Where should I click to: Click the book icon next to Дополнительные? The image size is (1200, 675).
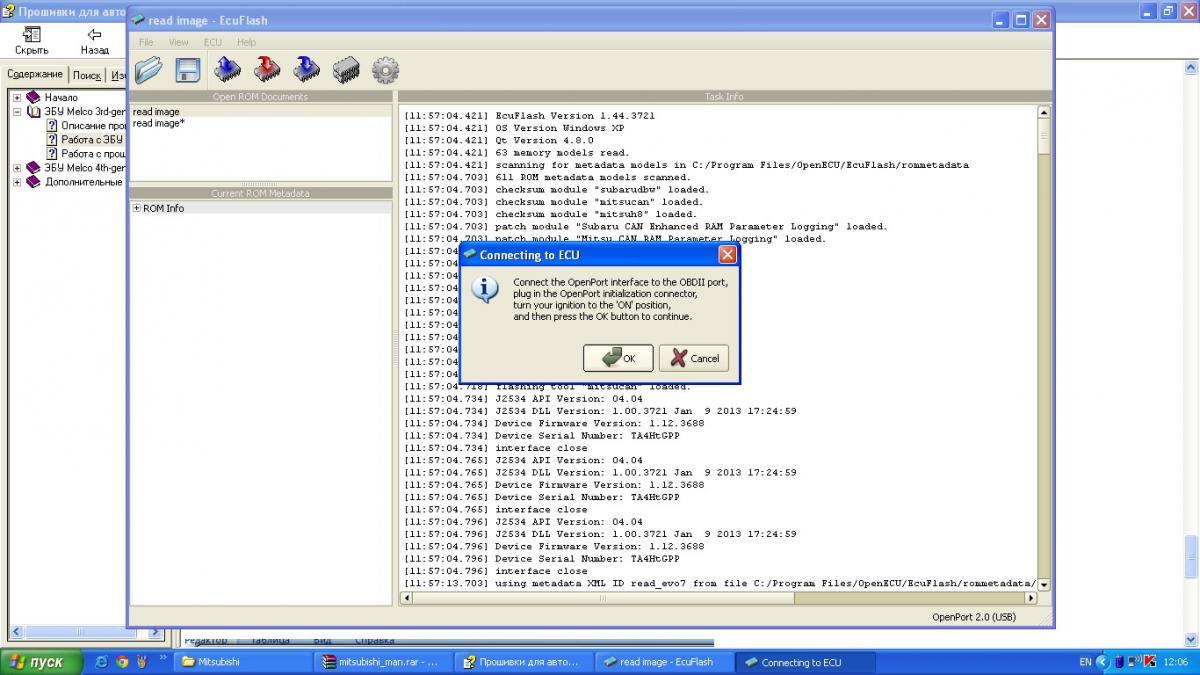click(x=34, y=182)
